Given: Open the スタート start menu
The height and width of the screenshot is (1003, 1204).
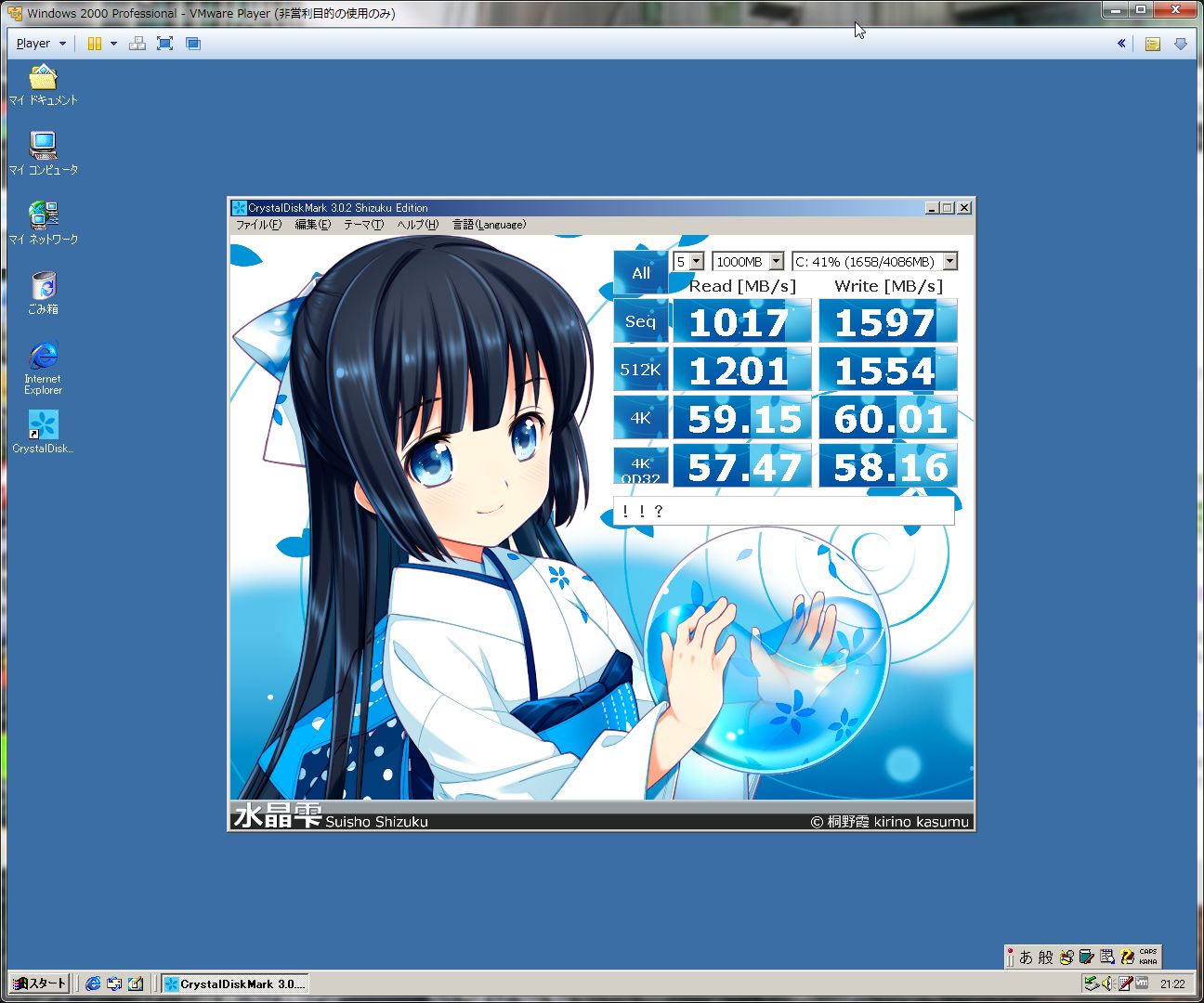Looking at the screenshot, I should pyautogui.click(x=39, y=983).
